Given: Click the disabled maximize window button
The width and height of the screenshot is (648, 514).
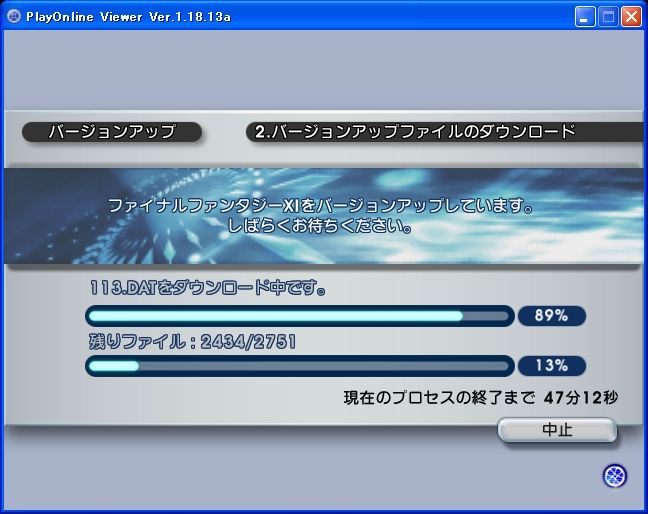Looking at the screenshot, I should click(x=608, y=17).
